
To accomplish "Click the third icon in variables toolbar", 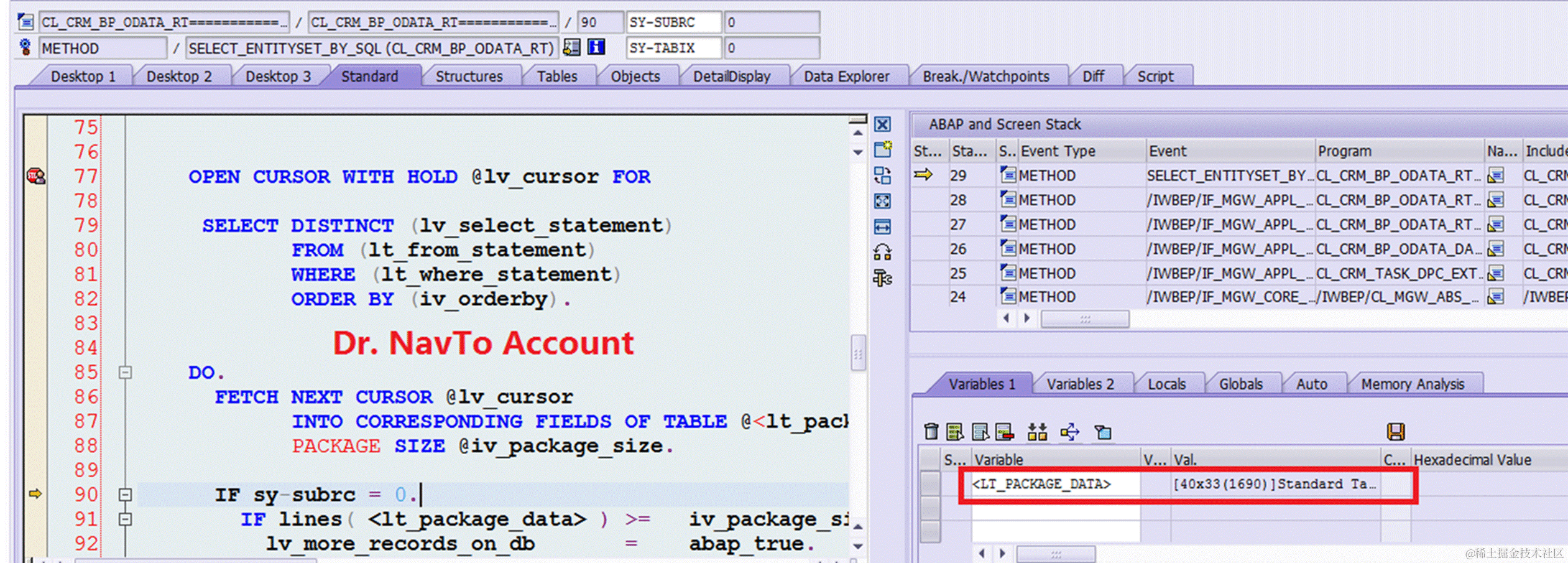I will tap(980, 431).
